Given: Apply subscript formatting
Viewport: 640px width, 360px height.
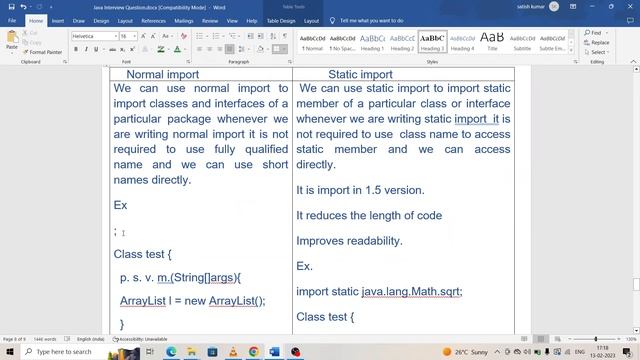Looking at the screenshot, I should coord(122,49).
